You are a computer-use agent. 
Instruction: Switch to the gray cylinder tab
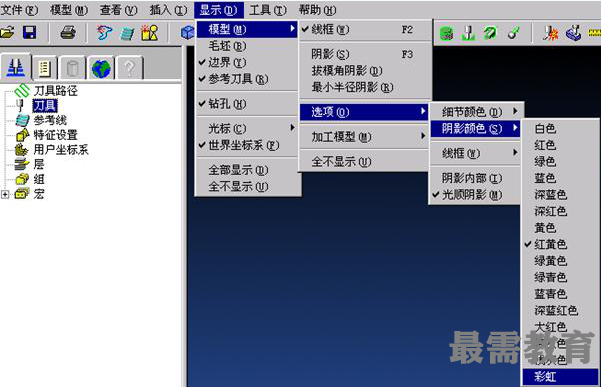click(72, 68)
